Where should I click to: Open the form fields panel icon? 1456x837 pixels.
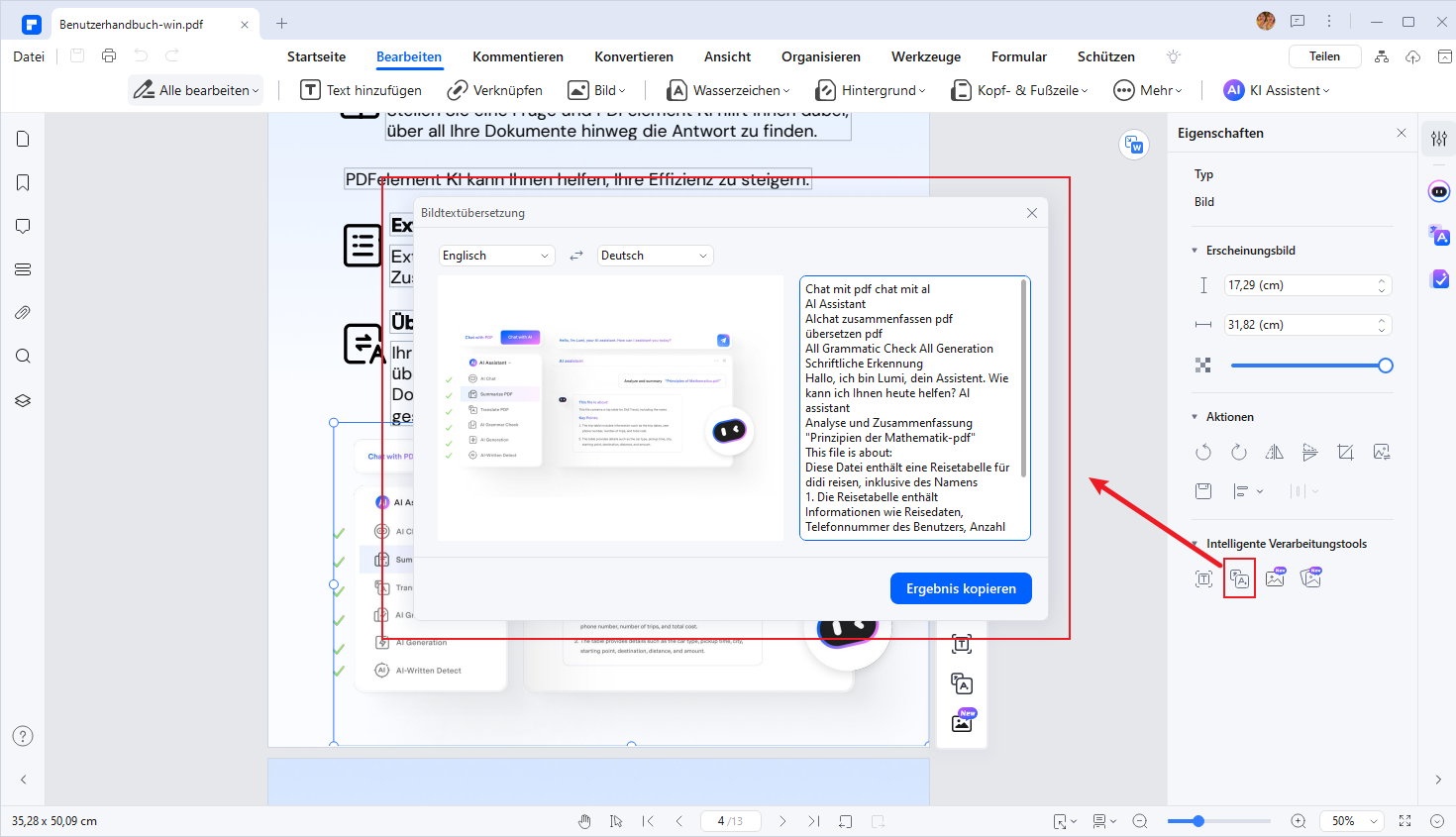tap(23, 269)
